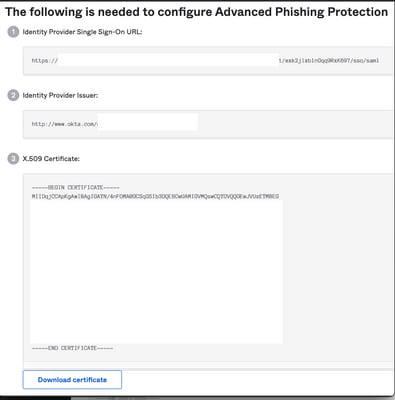The width and height of the screenshot is (395, 400).
Task: Click the END CERTIFICATE line
Action: tap(72, 348)
